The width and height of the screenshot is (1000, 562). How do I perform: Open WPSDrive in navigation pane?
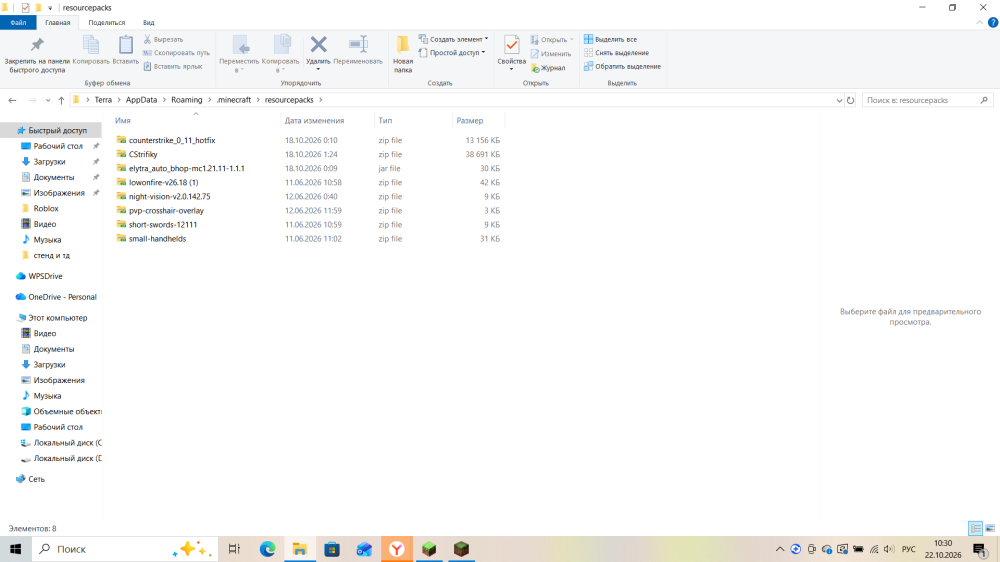pyautogui.click(x=45, y=276)
